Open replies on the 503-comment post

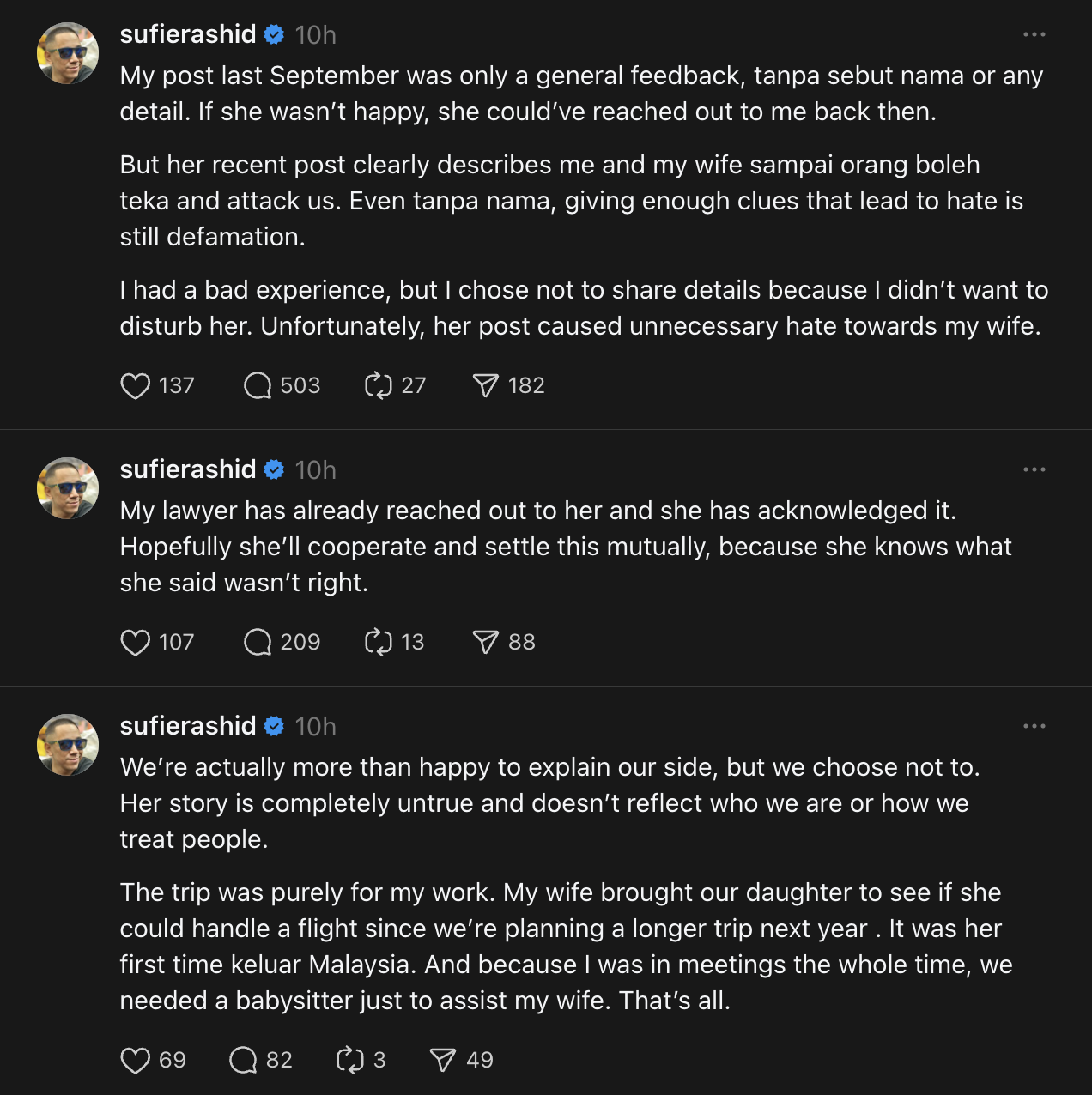tap(258, 386)
